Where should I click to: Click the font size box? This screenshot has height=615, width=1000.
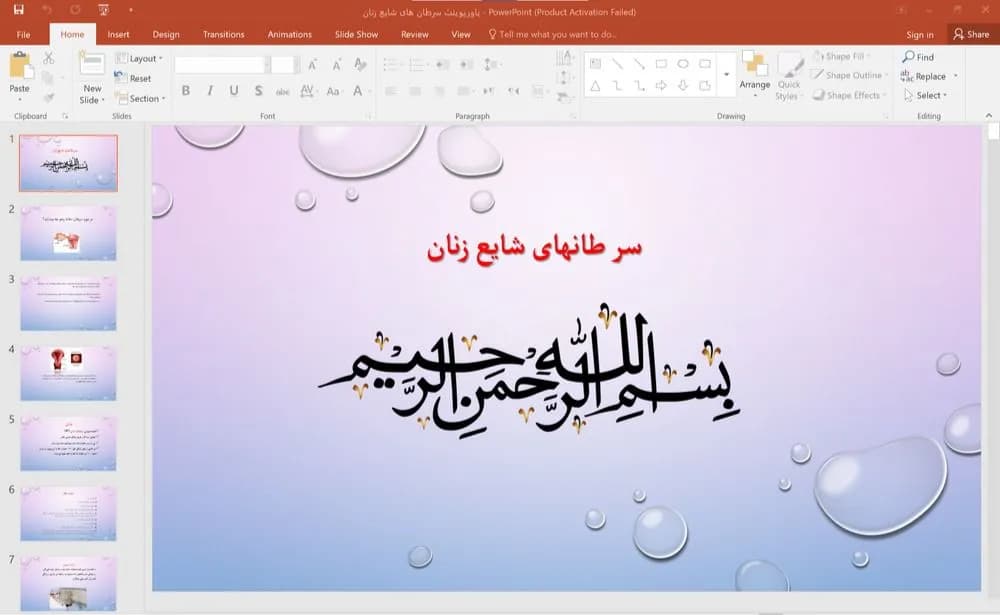[283, 64]
